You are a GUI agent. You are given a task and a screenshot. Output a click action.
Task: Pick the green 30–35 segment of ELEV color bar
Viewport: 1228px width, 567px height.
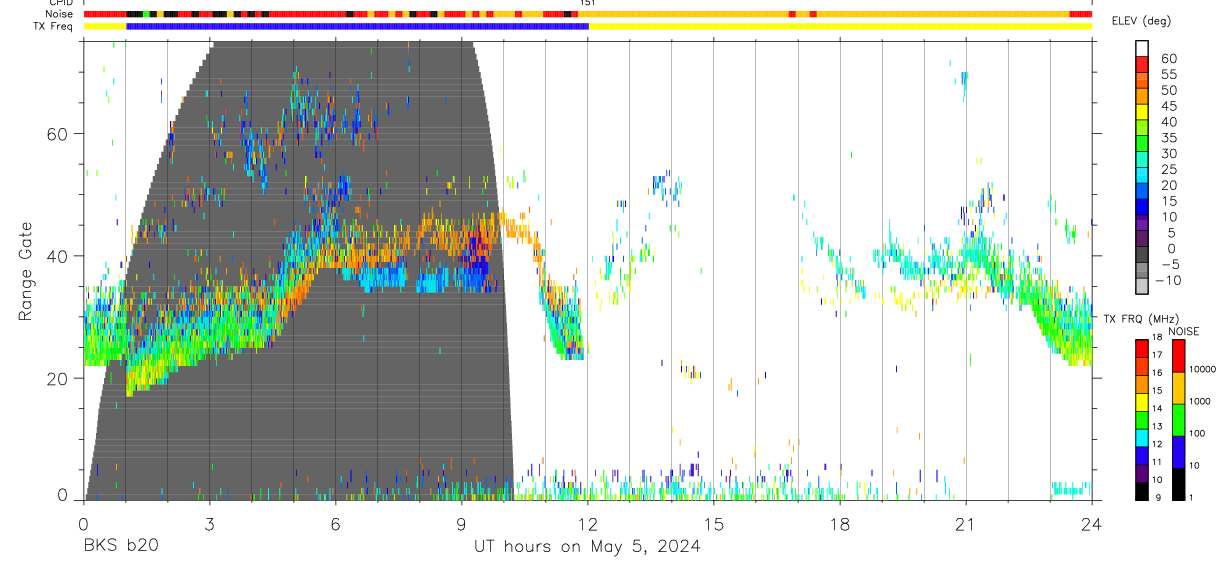pyautogui.click(x=1142, y=144)
